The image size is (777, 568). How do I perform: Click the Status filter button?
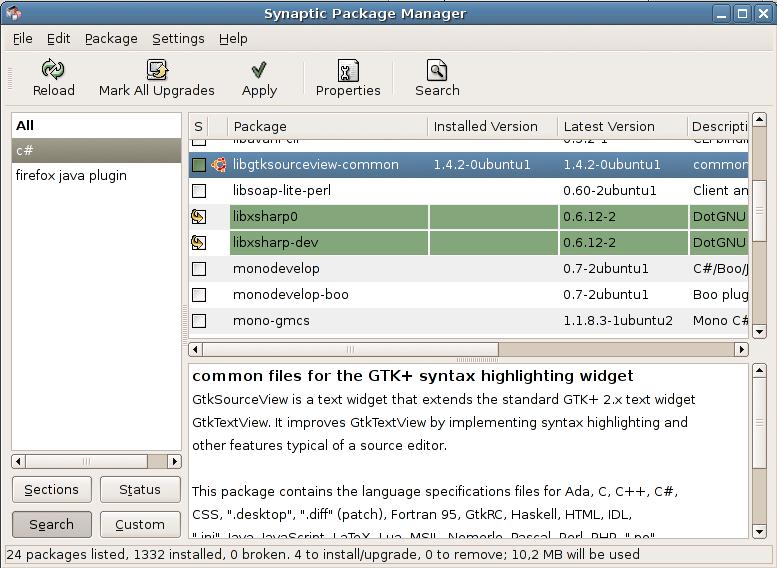tap(140, 490)
